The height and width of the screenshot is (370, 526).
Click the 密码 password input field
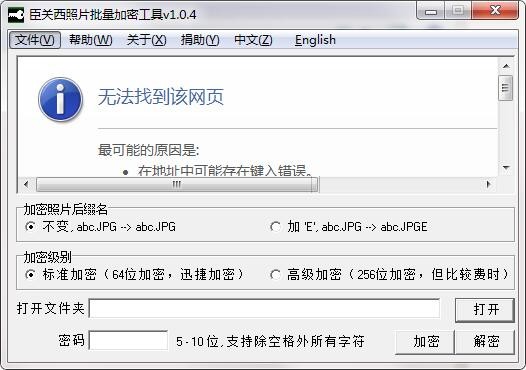[128, 340]
